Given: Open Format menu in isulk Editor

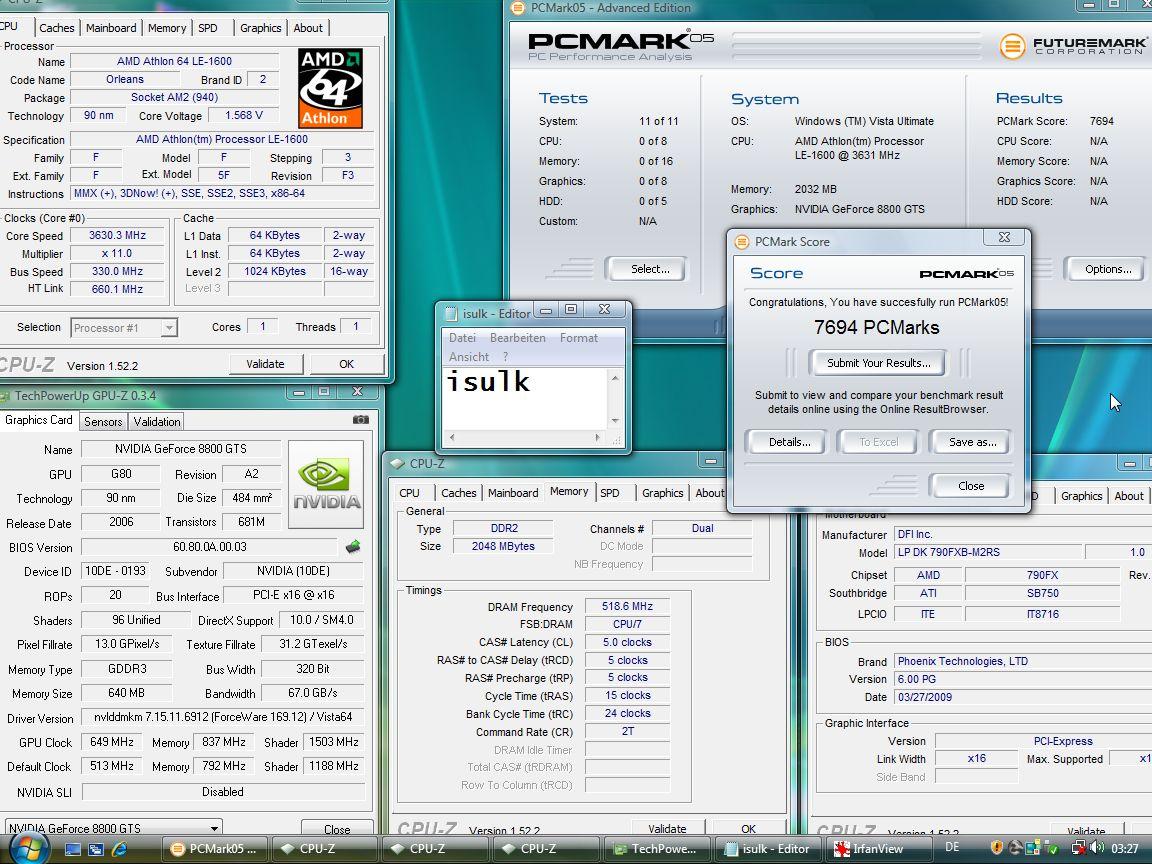Looking at the screenshot, I should click(579, 338).
